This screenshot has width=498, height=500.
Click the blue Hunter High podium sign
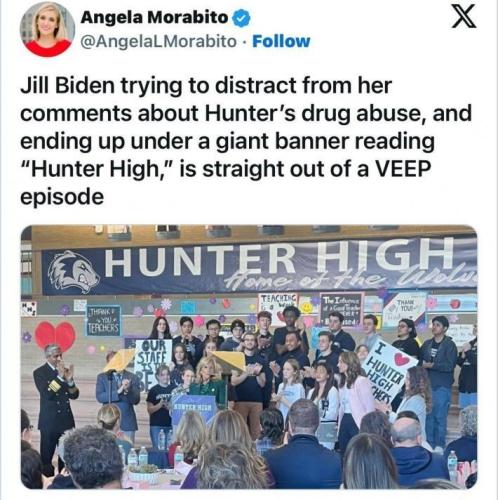193,409
